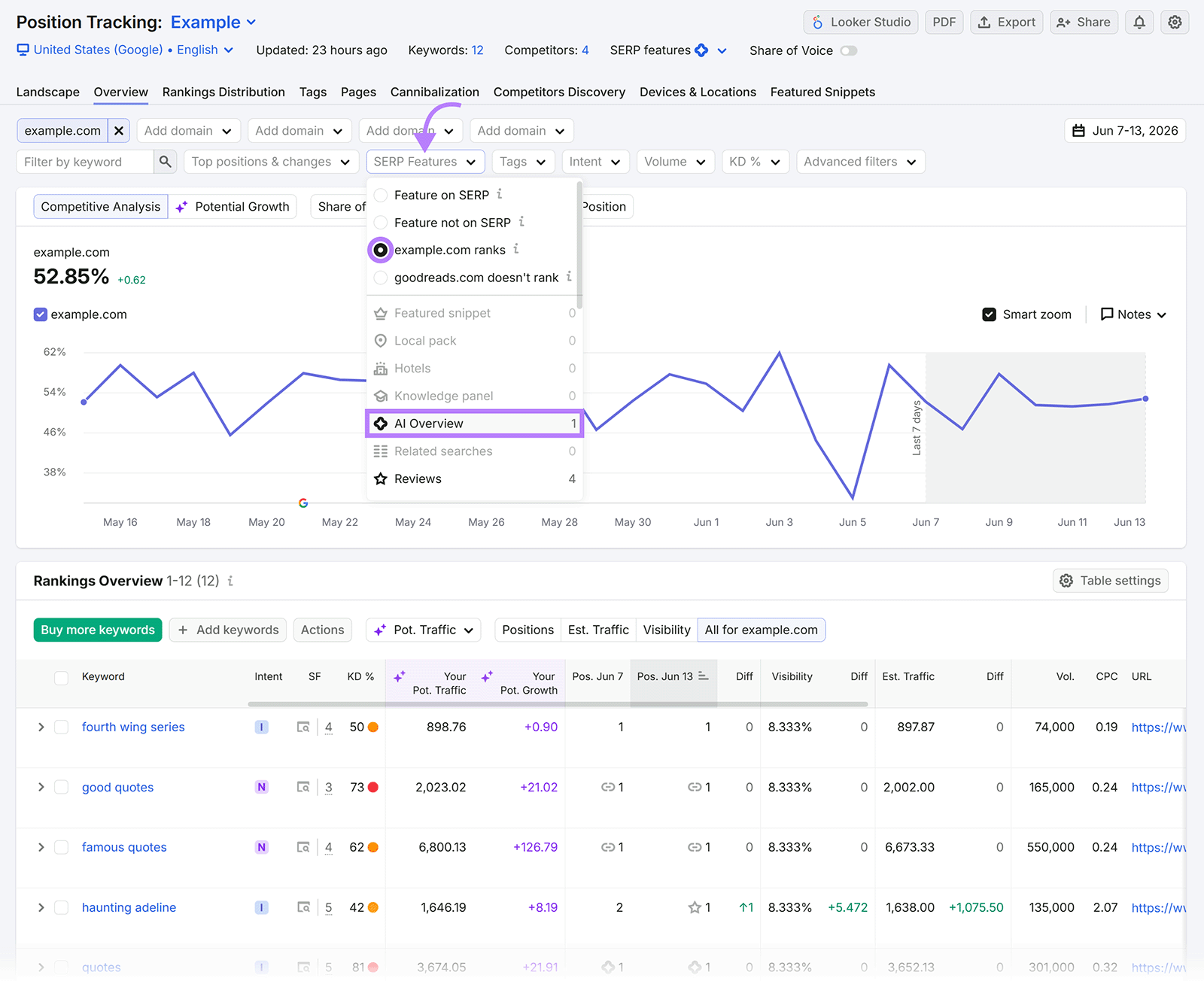This screenshot has width=1204, height=984.
Task: Click Potential Growth sparkle tab
Action: [x=233, y=207]
